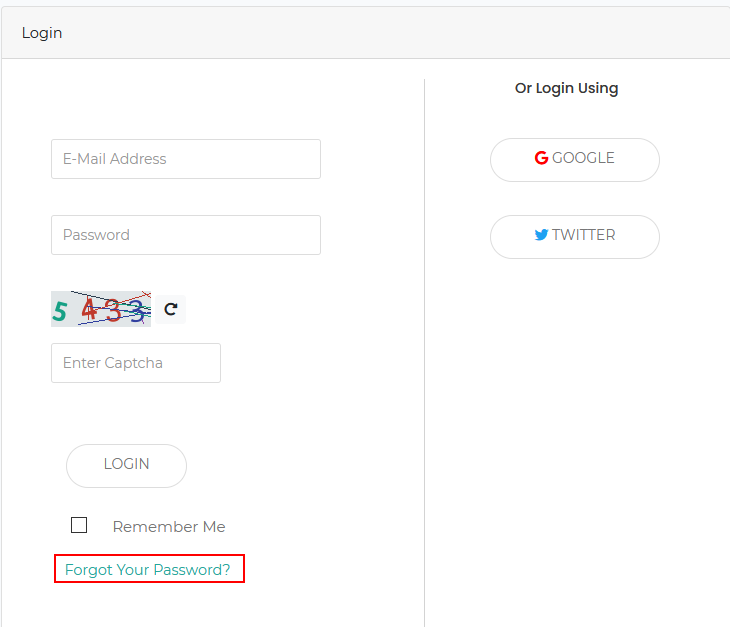Tick the Remember Me checkbox
The width and height of the screenshot is (730, 627).
click(79, 525)
